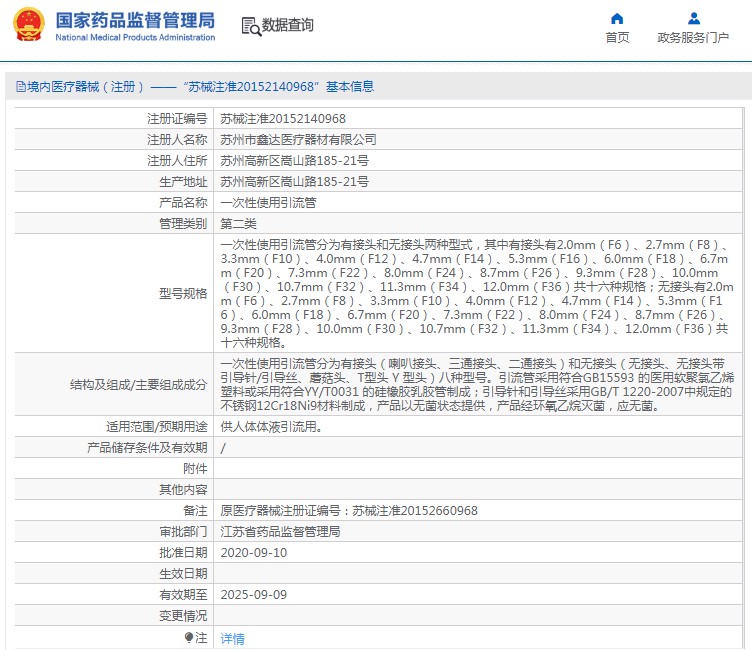Image resolution: width=752 pixels, height=650 pixels.
Task: Select product name 一次性使用引流管
Action: point(268,203)
